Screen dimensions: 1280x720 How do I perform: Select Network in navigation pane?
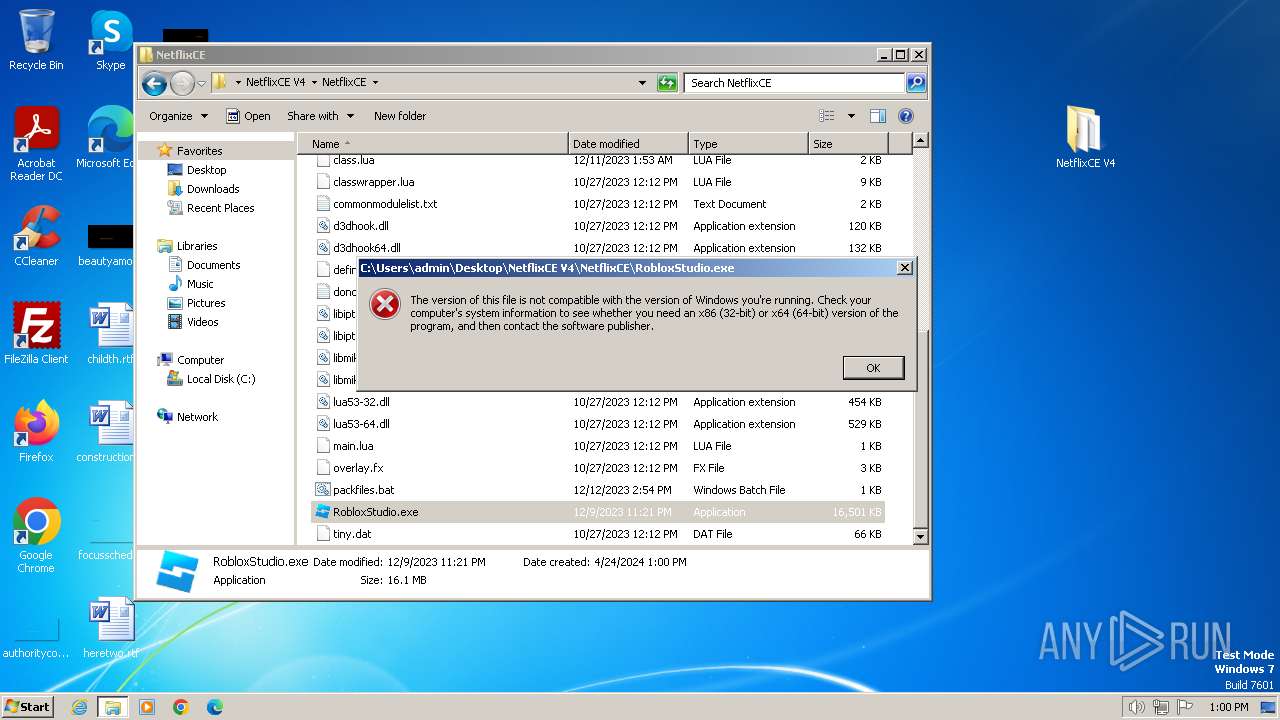(x=196, y=417)
